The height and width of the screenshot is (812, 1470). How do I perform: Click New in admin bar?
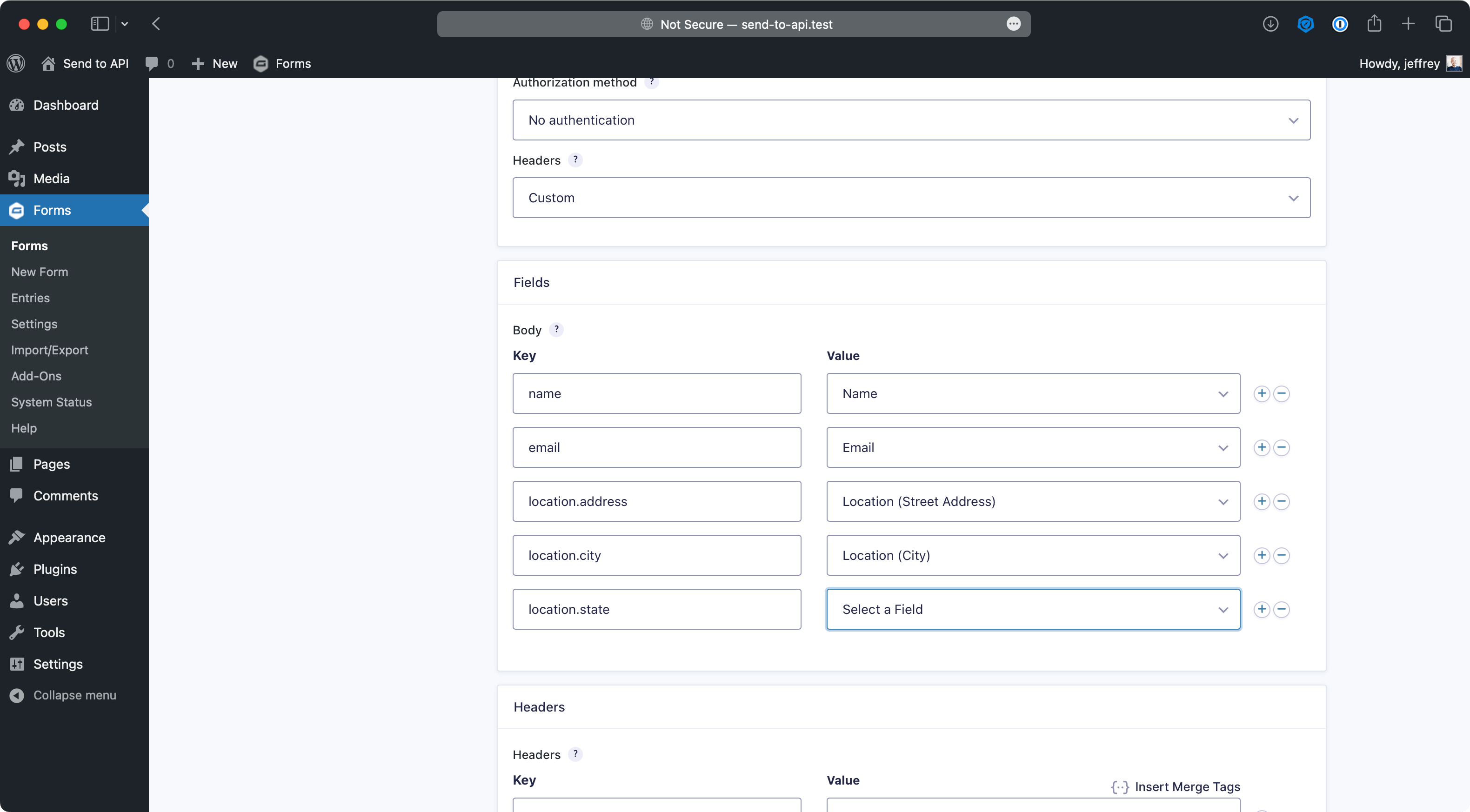click(215, 63)
